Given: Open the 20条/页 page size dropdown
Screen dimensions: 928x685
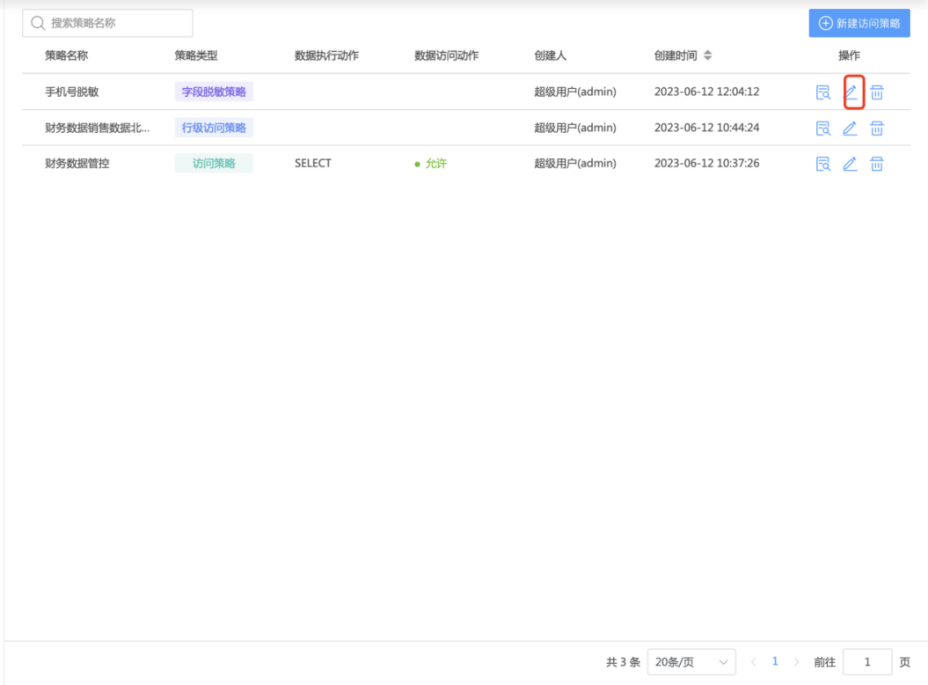Looking at the screenshot, I should 691,662.
